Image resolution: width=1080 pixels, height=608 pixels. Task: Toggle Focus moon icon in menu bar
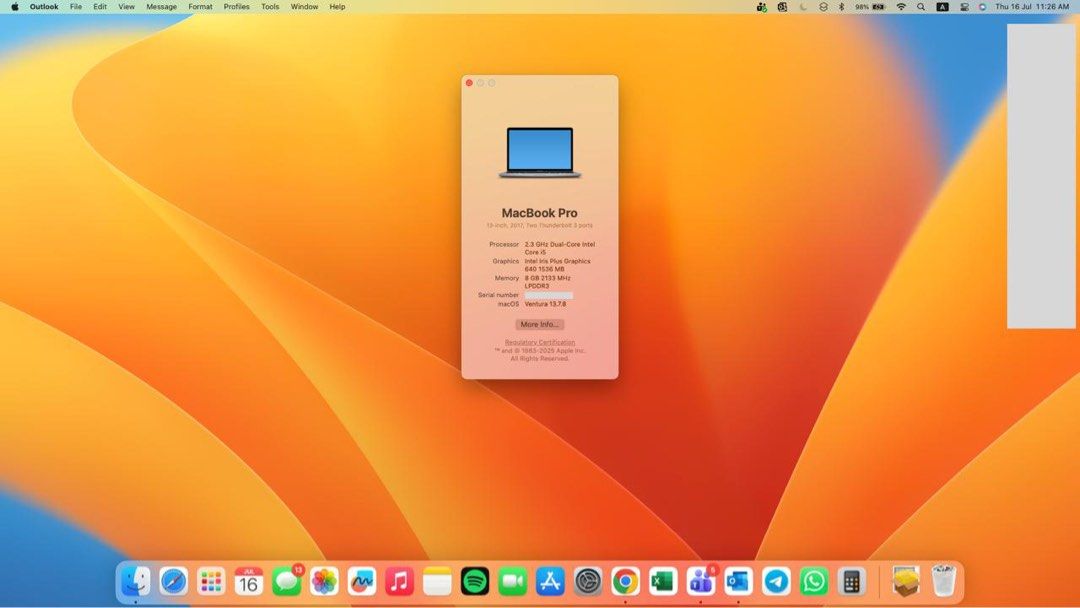(x=803, y=7)
